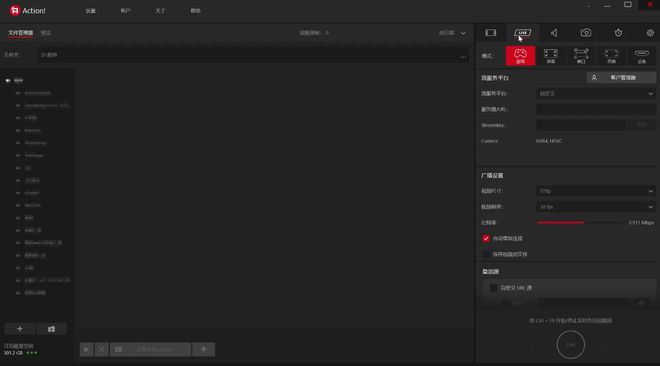Viewport: 660px width, 366px height.
Task: Open the screenshot camera tab
Action: [586, 33]
